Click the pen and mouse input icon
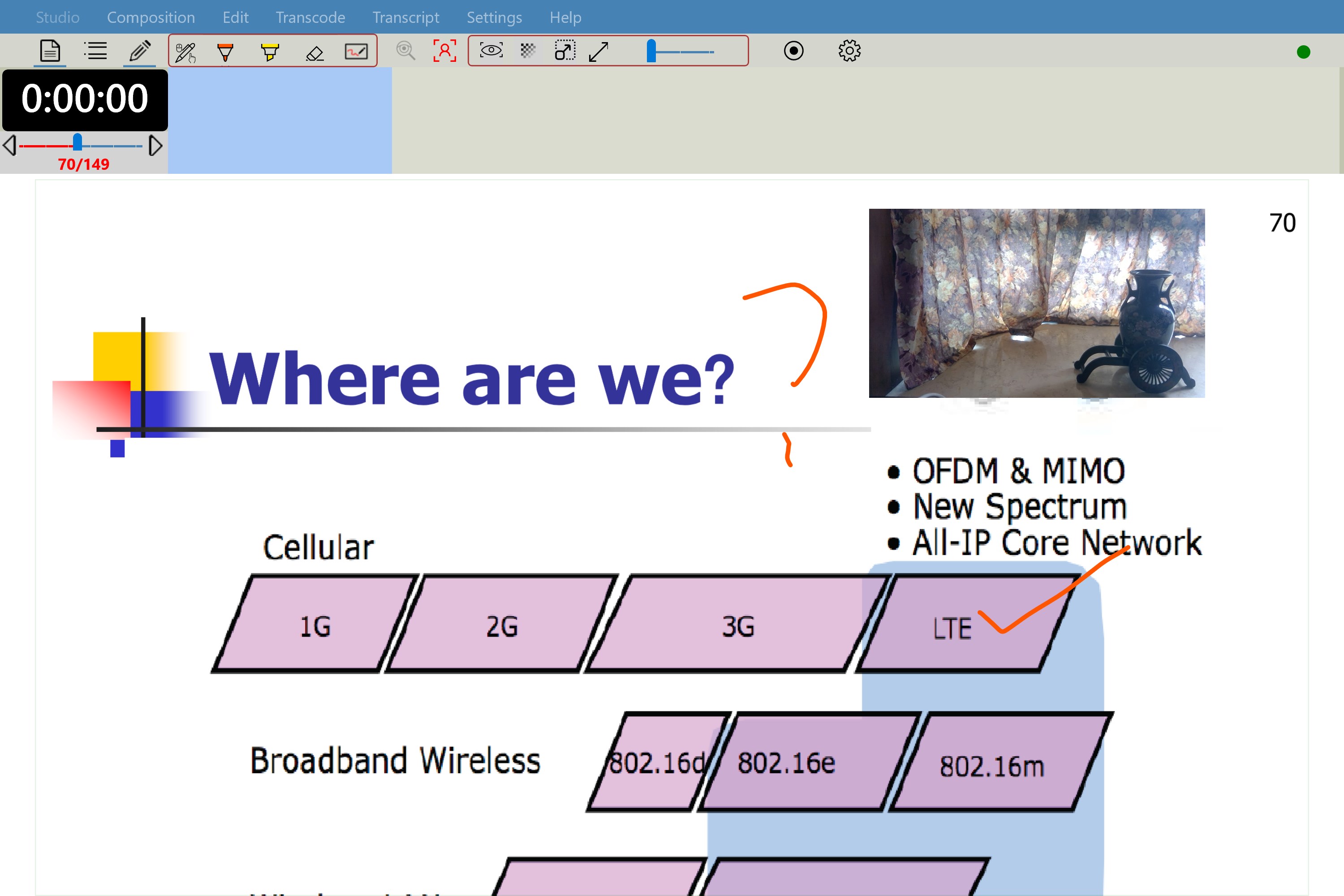This screenshot has height=896, width=1344. coord(186,52)
